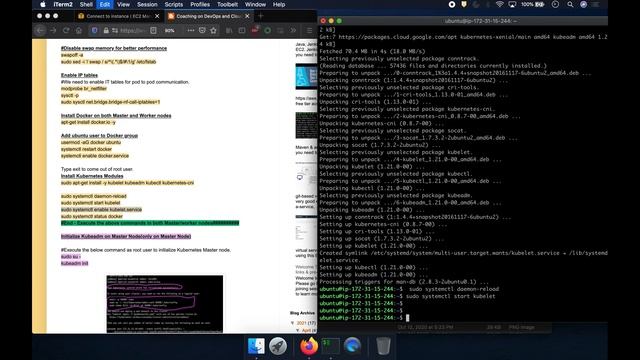640x360 pixels.
Task: Click 'Initialize Kubeadm on Master Node' heading
Action: point(126,236)
